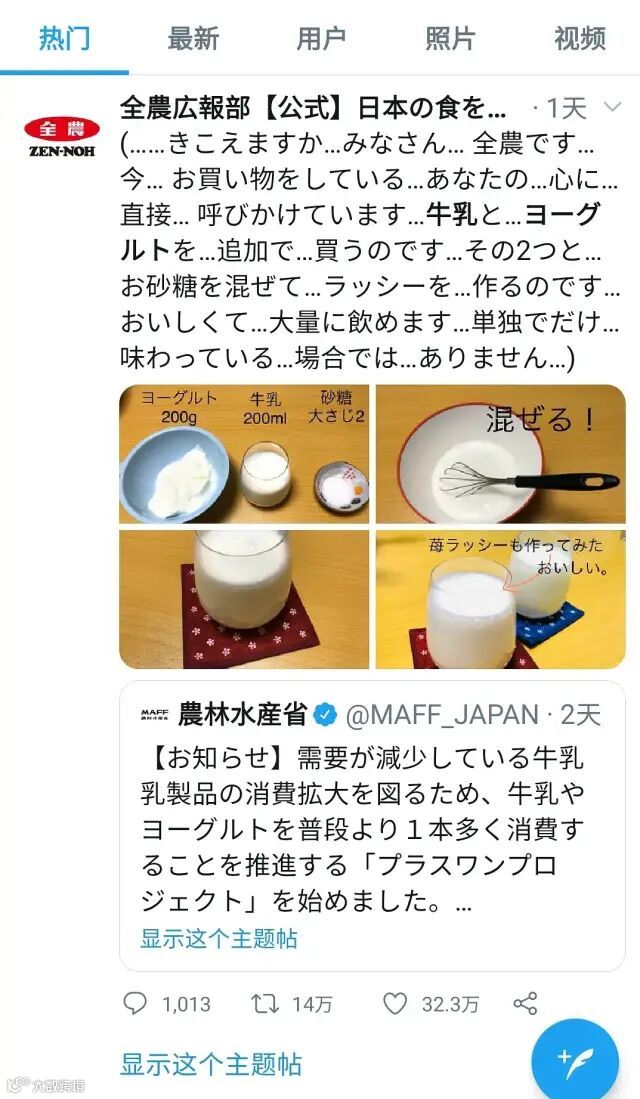Open @MAFF_JAPAN handle in quoted tweet

(x=442, y=715)
